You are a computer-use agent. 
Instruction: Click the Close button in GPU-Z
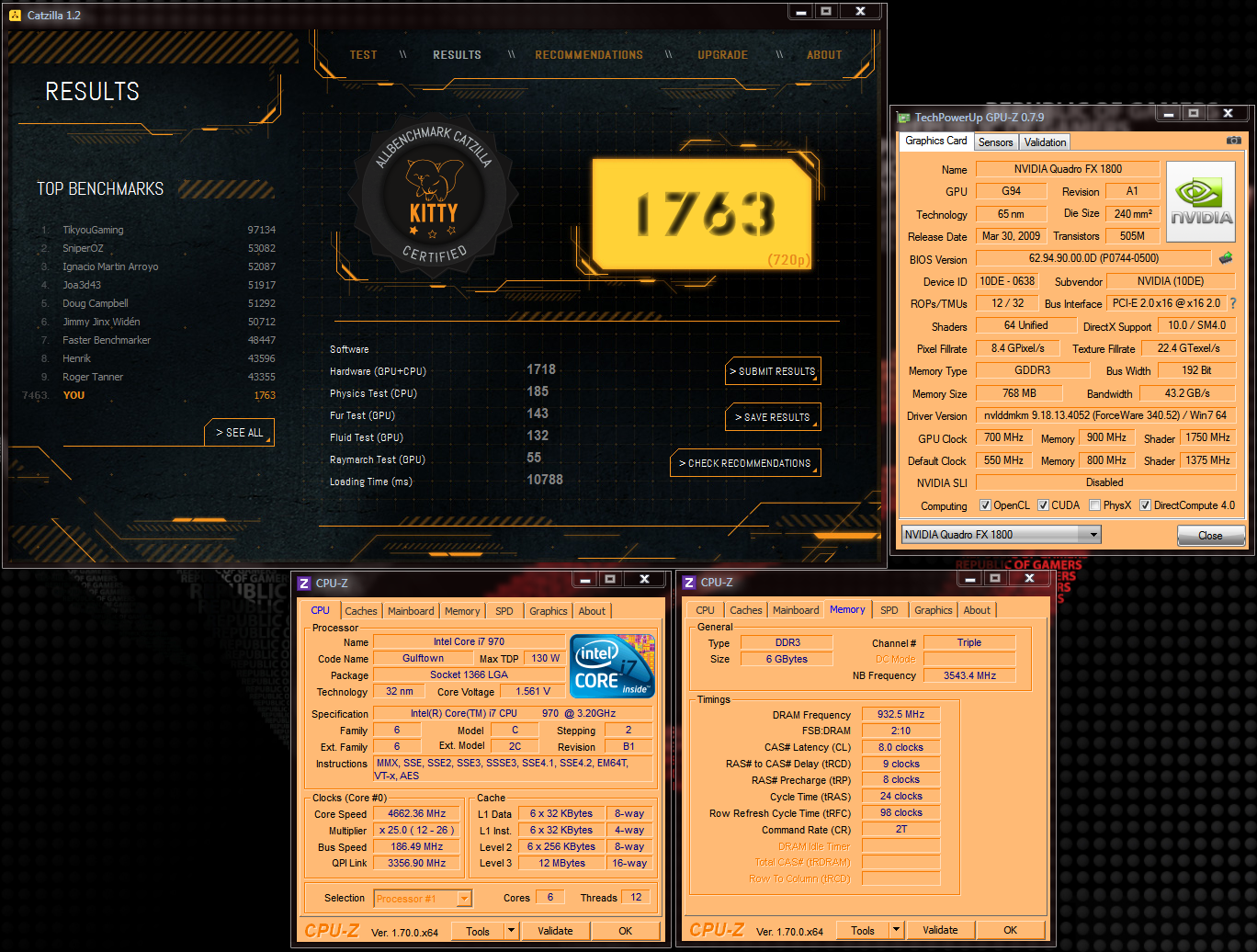click(1211, 536)
